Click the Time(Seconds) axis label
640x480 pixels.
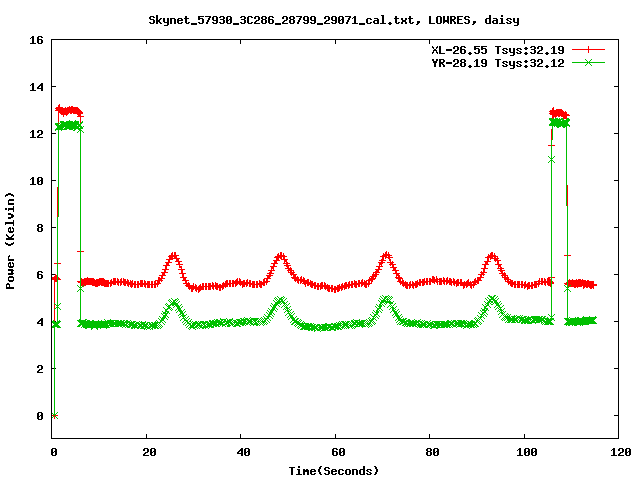point(334,471)
